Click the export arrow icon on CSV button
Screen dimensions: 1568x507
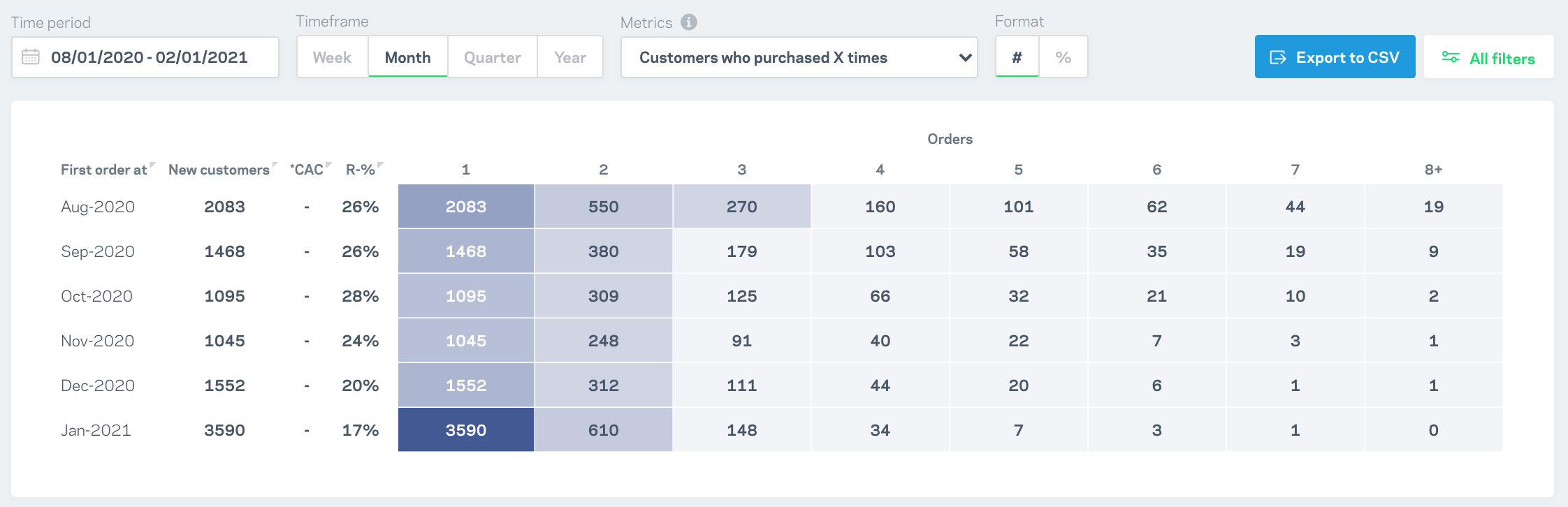click(x=1278, y=57)
